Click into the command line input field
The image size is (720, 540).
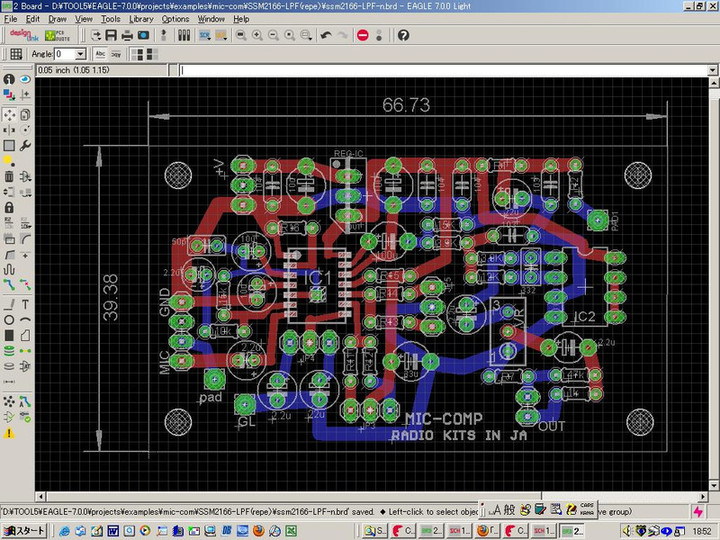point(440,71)
